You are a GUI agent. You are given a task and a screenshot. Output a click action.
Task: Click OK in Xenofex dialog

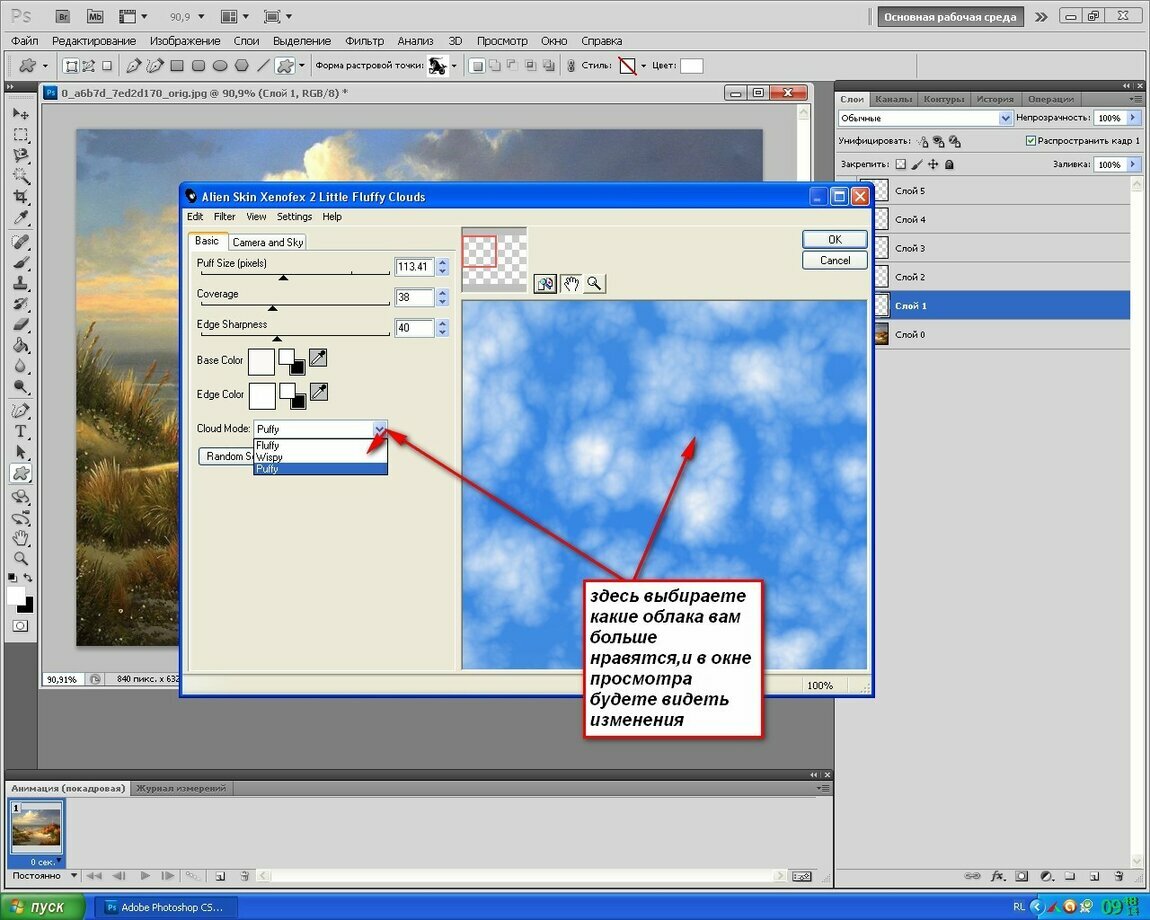835,239
